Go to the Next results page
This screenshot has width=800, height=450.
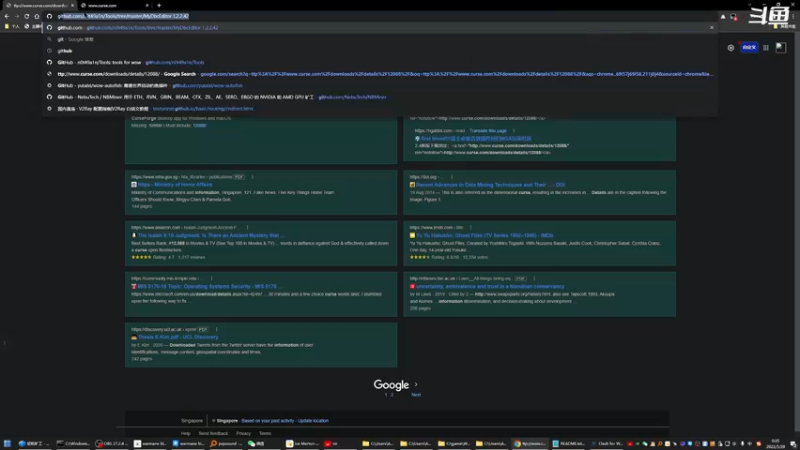coord(416,395)
